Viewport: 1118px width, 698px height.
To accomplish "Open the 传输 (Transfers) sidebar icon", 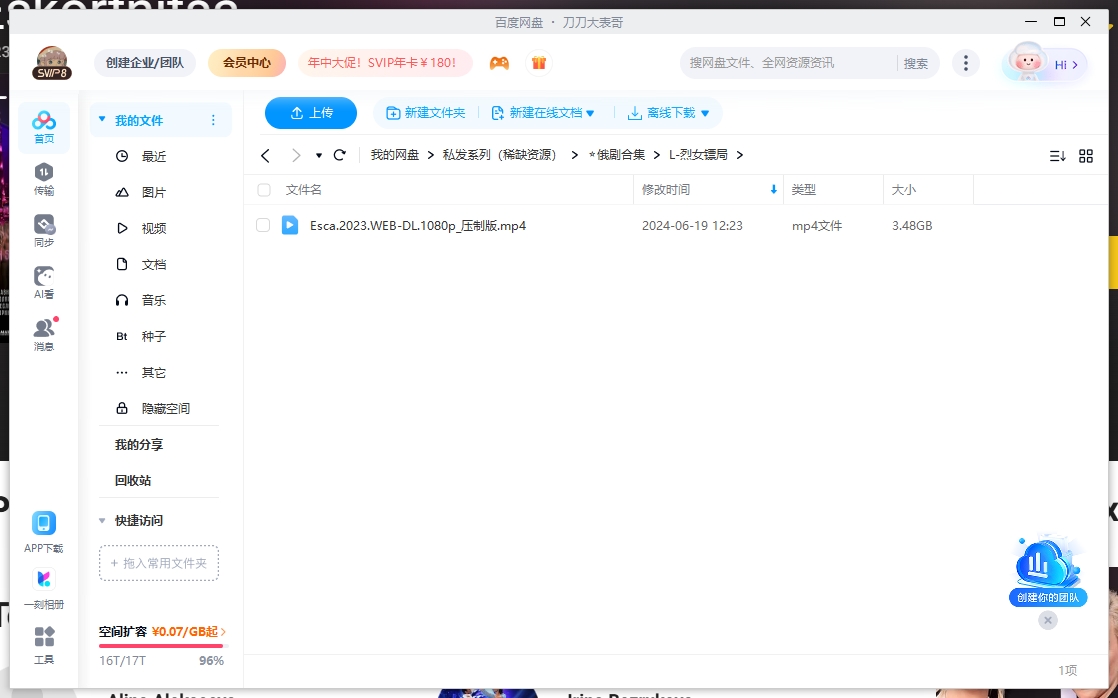I will coord(43,176).
